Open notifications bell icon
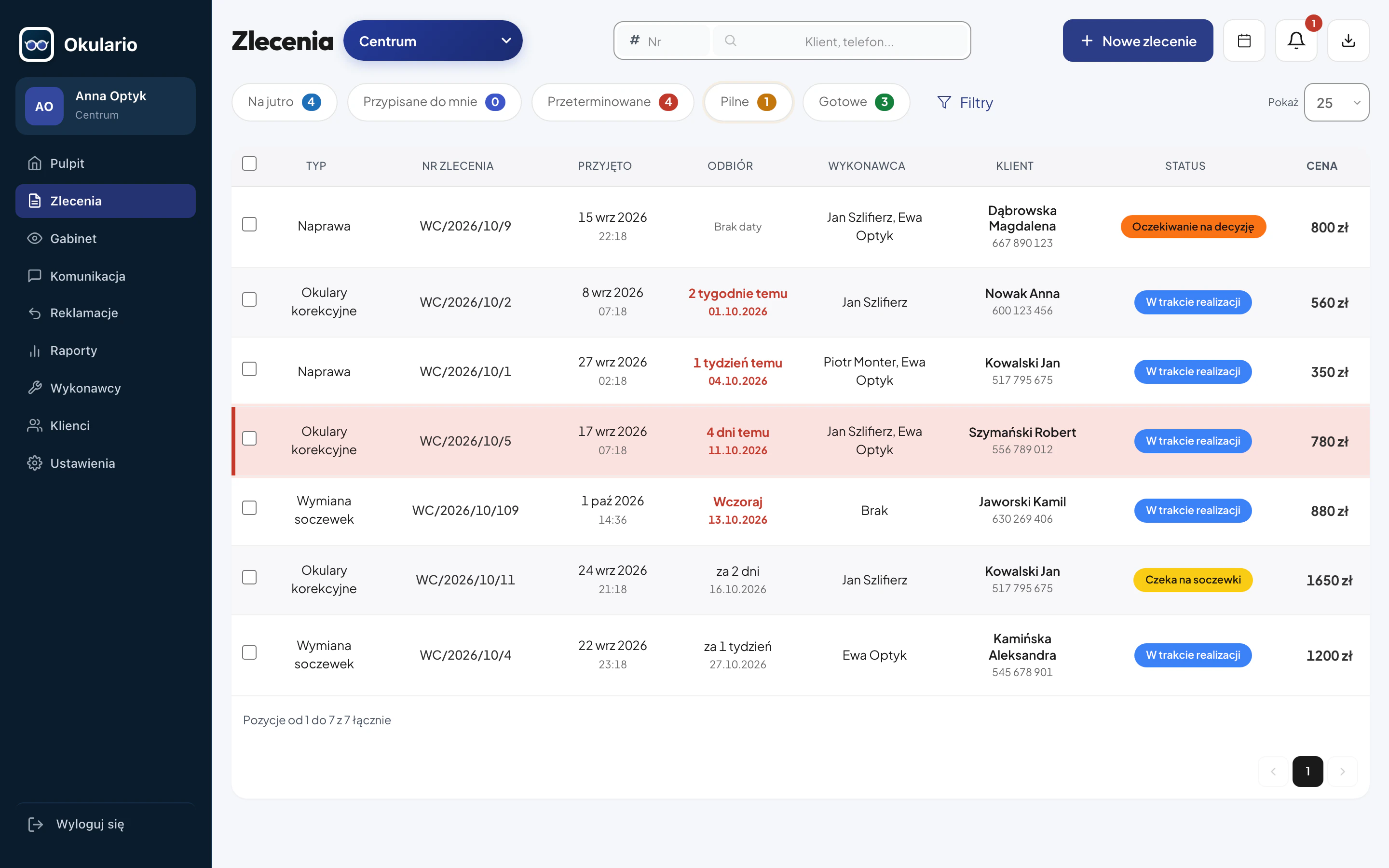The image size is (1389, 868). pos(1296,41)
